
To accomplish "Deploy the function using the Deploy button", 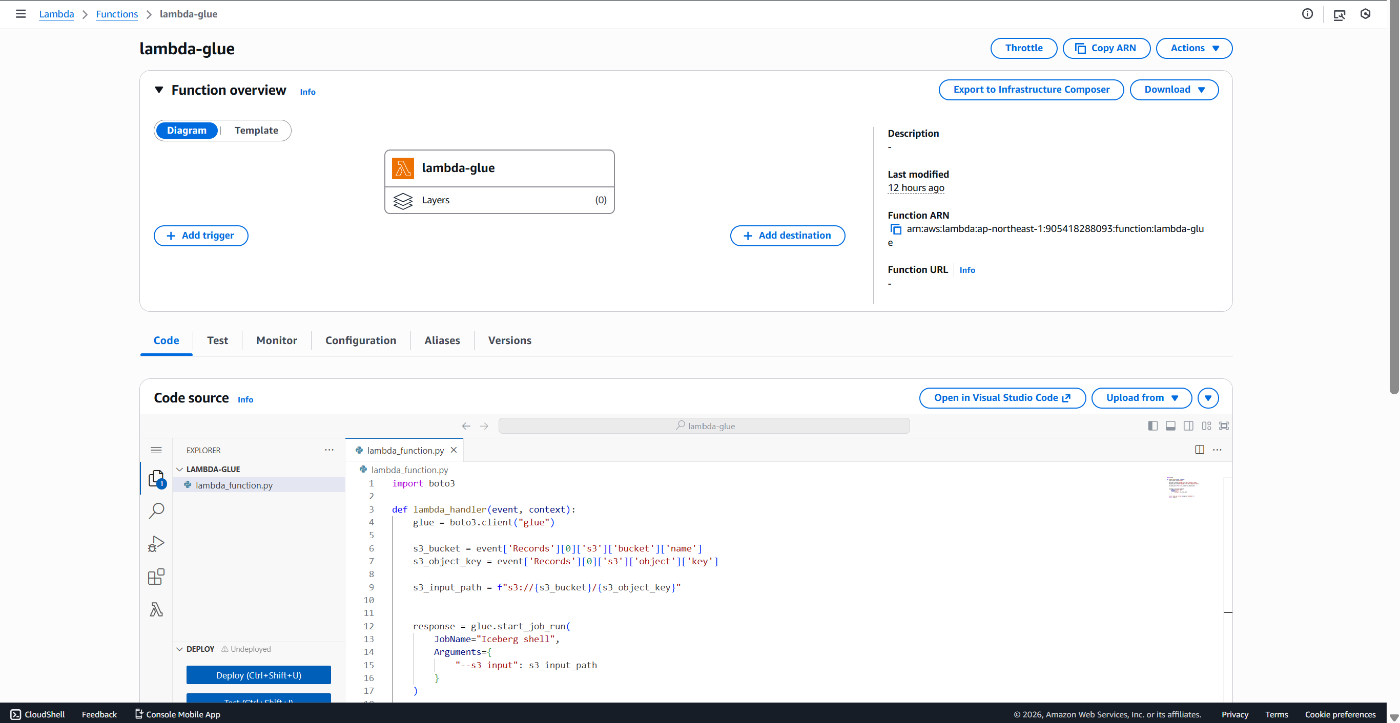I will point(257,674).
